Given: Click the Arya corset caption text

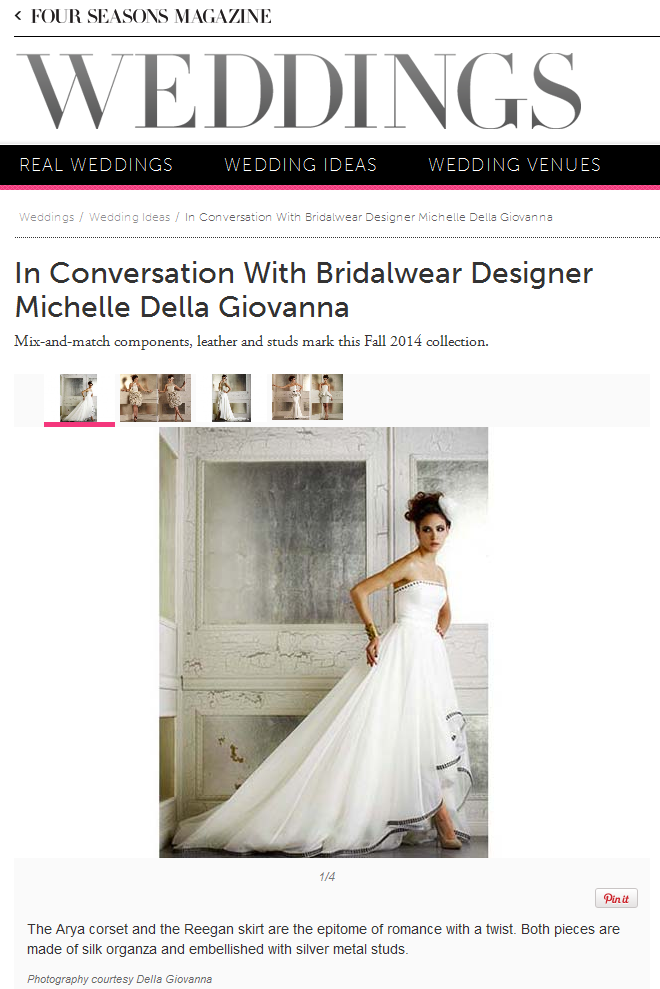Looking at the screenshot, I should coord(323,939).
